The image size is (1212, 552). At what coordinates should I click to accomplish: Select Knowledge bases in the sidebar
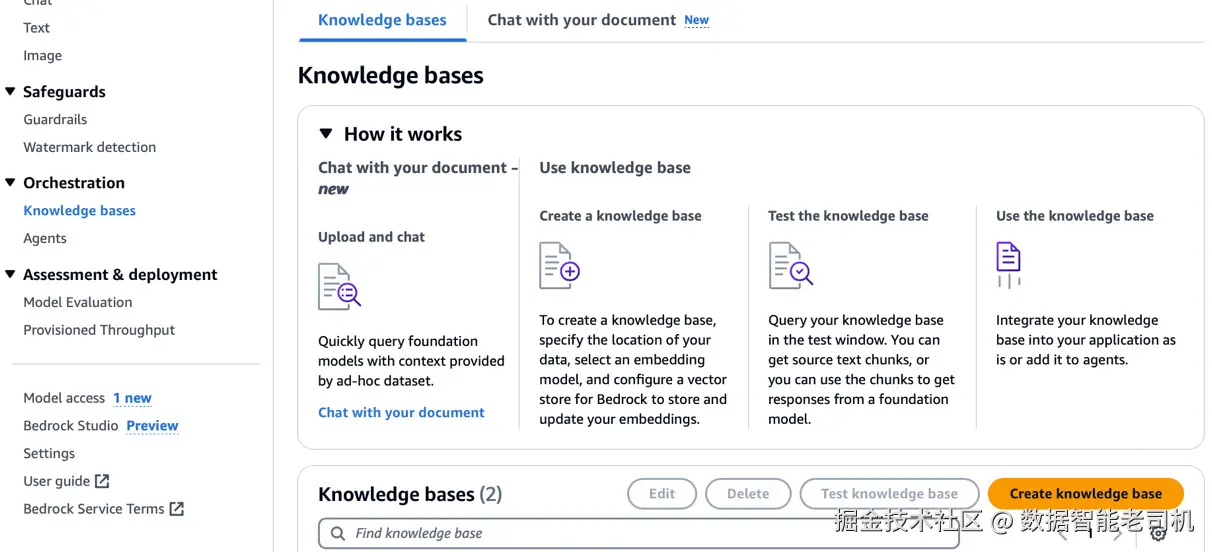coord(80,211)
